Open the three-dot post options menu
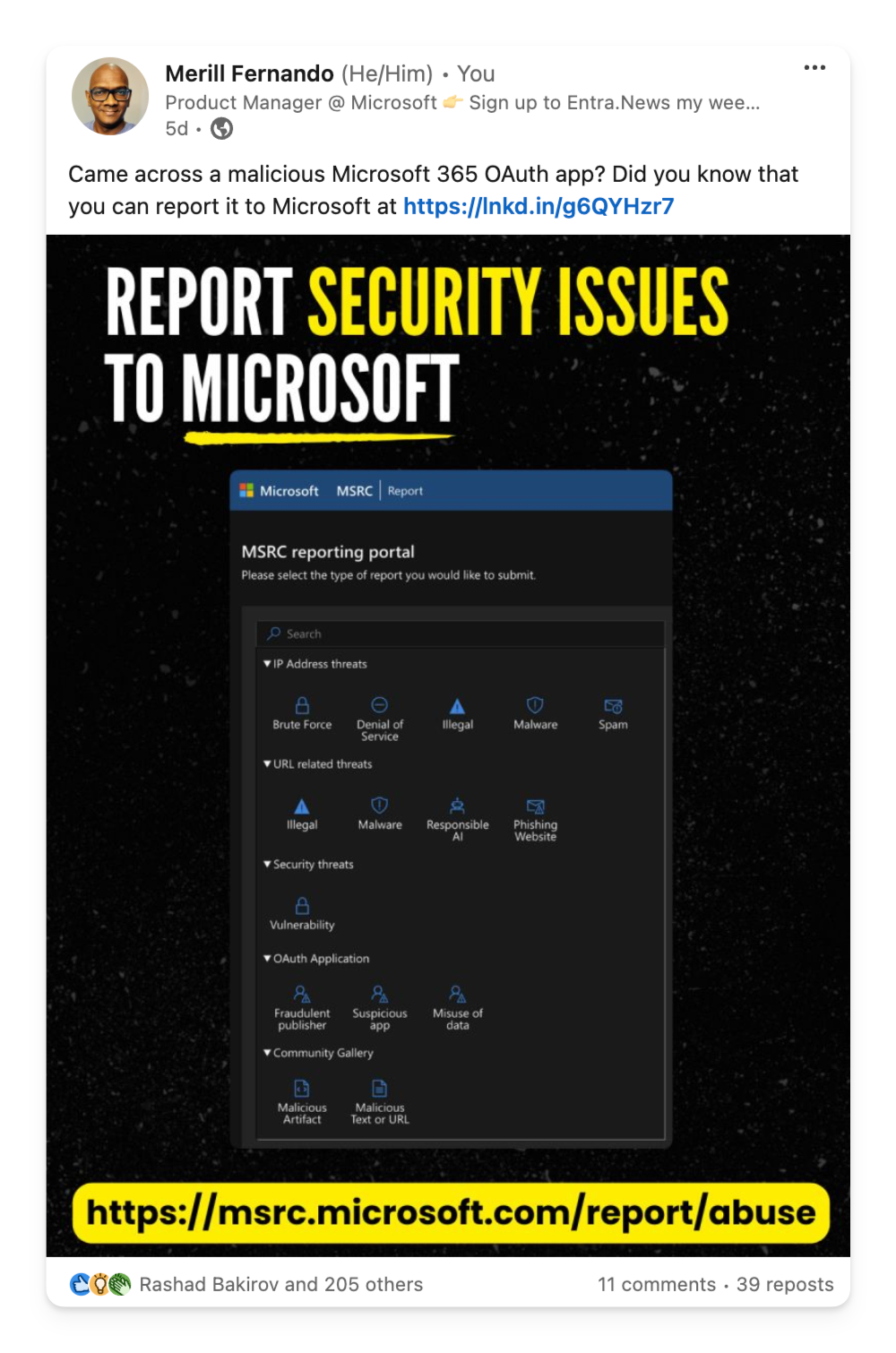Viewport: 896px width, 1353px height. pos(814,68)
